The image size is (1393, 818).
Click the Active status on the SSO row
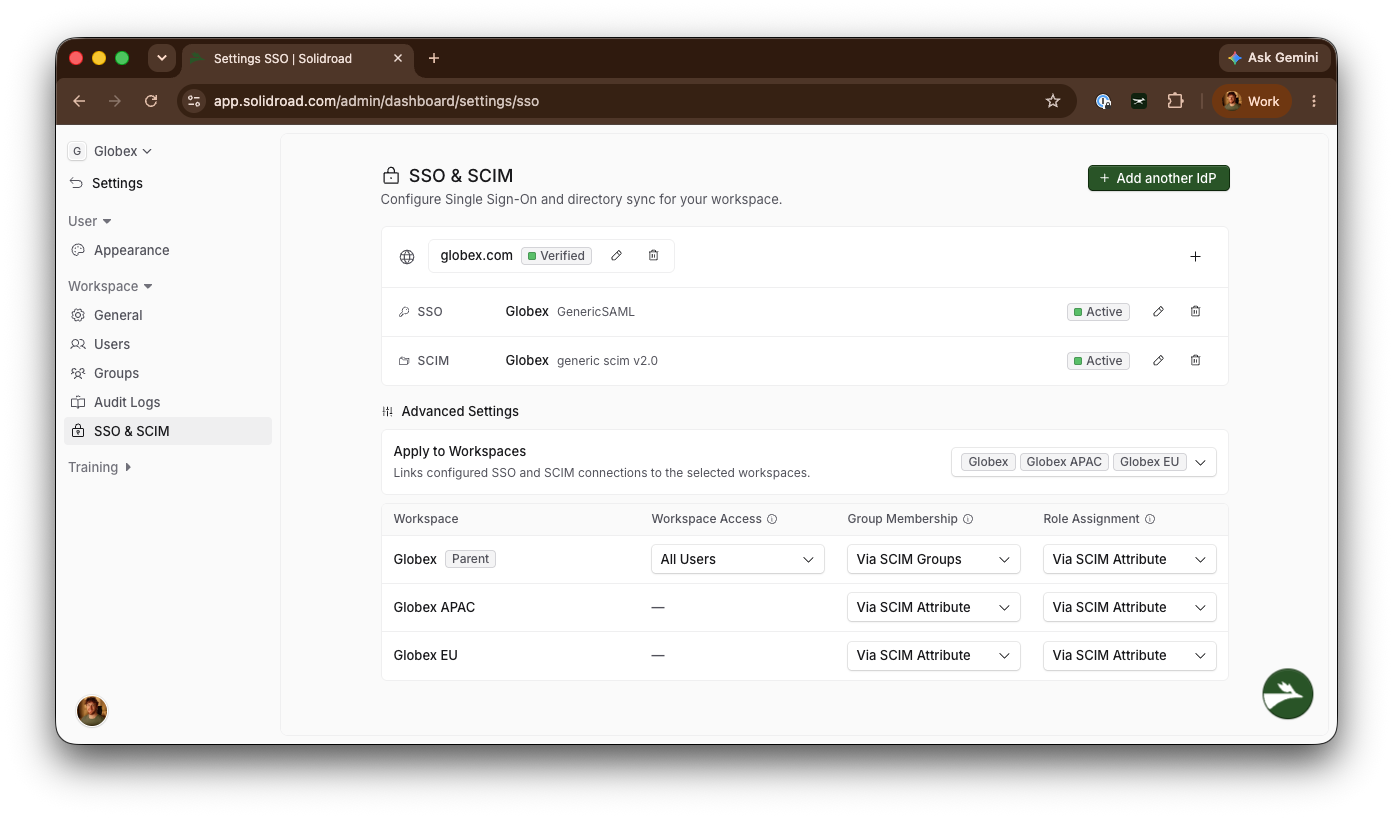point(1098,312)
